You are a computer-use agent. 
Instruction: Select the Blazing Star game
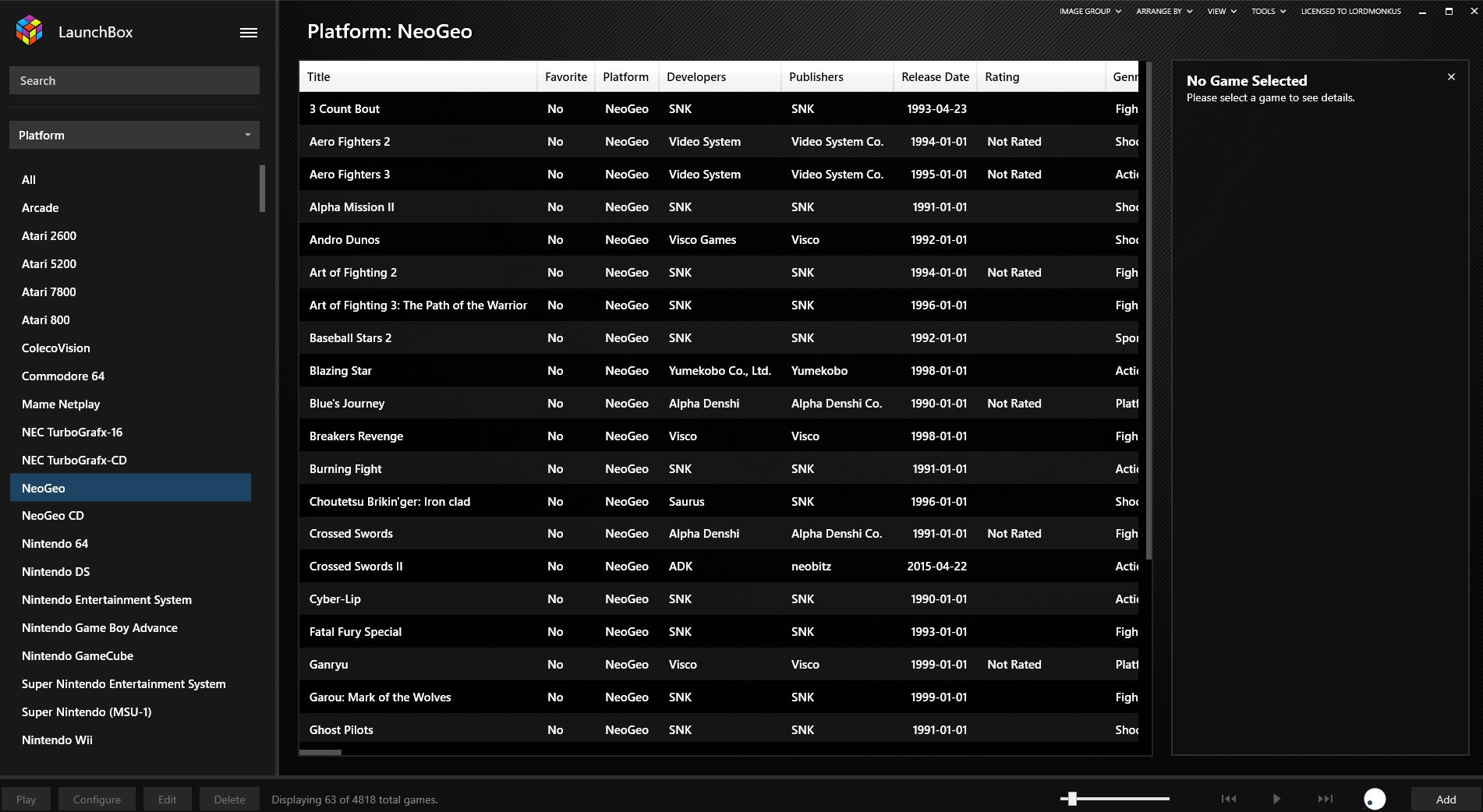[719, 370]
